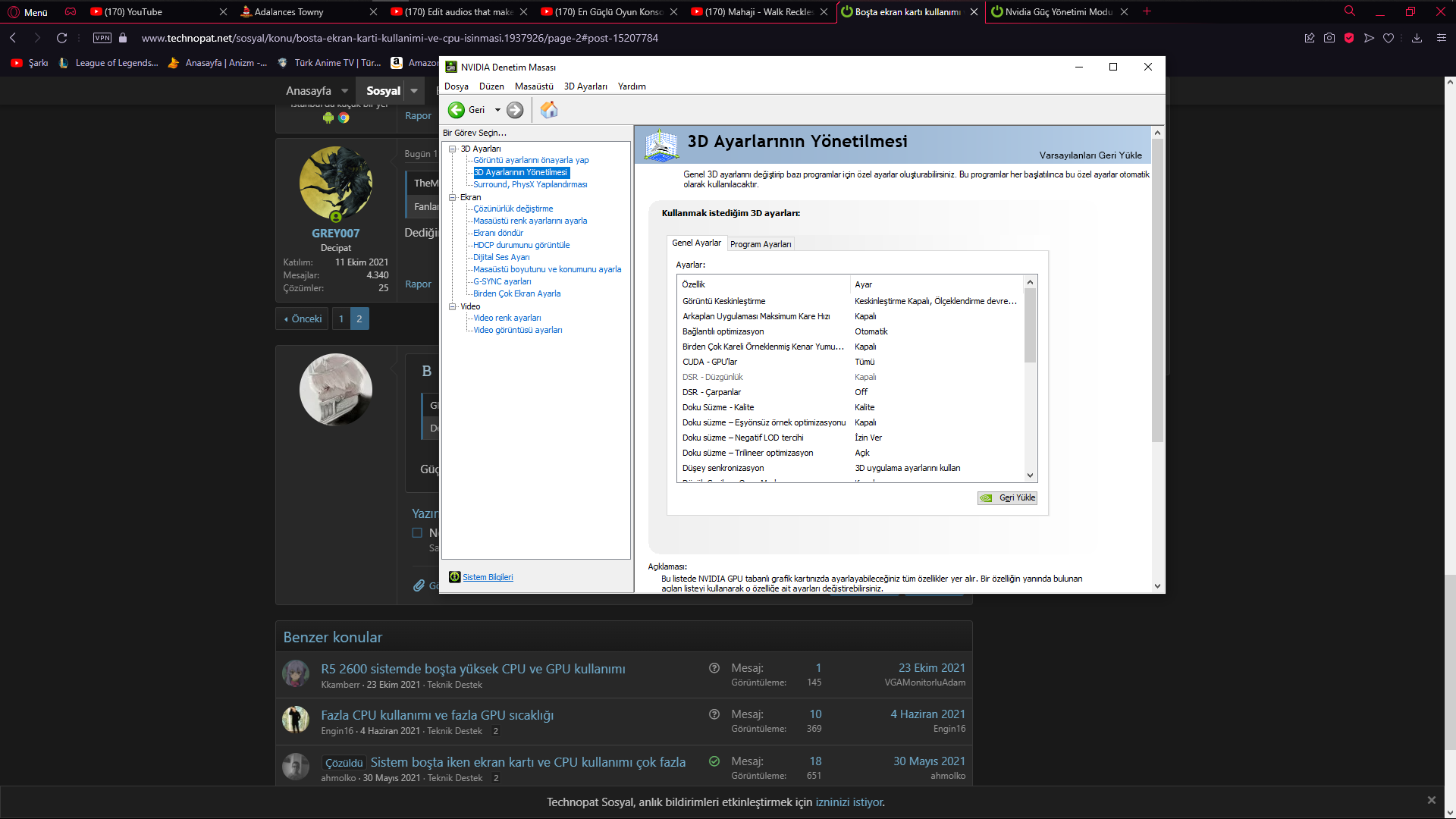Go to page 1 of thread
This screenshot has height=819, width=1456.
[x=341, y=318]
